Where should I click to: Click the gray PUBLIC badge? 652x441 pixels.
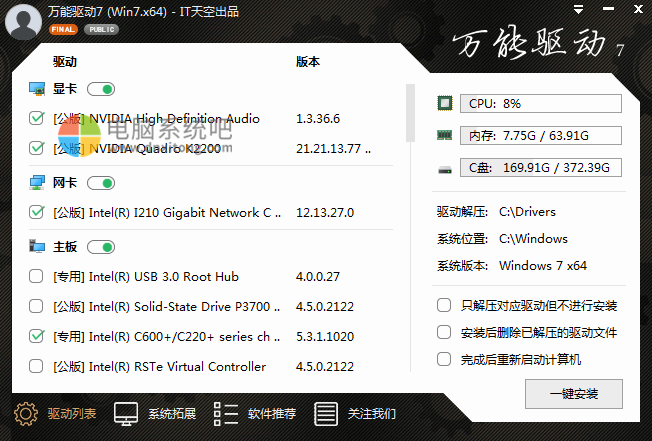pos(101,30)
